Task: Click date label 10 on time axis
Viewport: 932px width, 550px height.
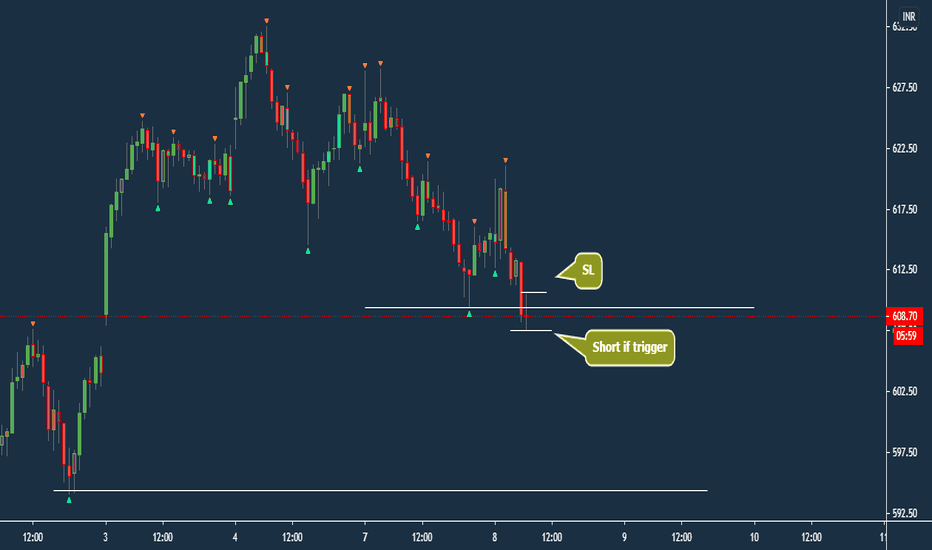Action: pyautogui.click(x=754, y=538)
